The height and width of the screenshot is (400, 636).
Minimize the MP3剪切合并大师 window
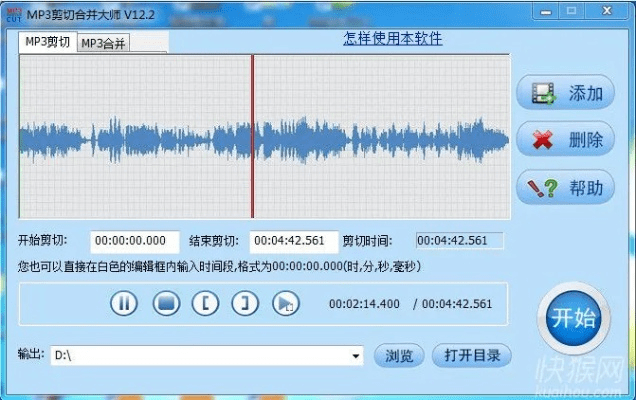click(546, 11)
